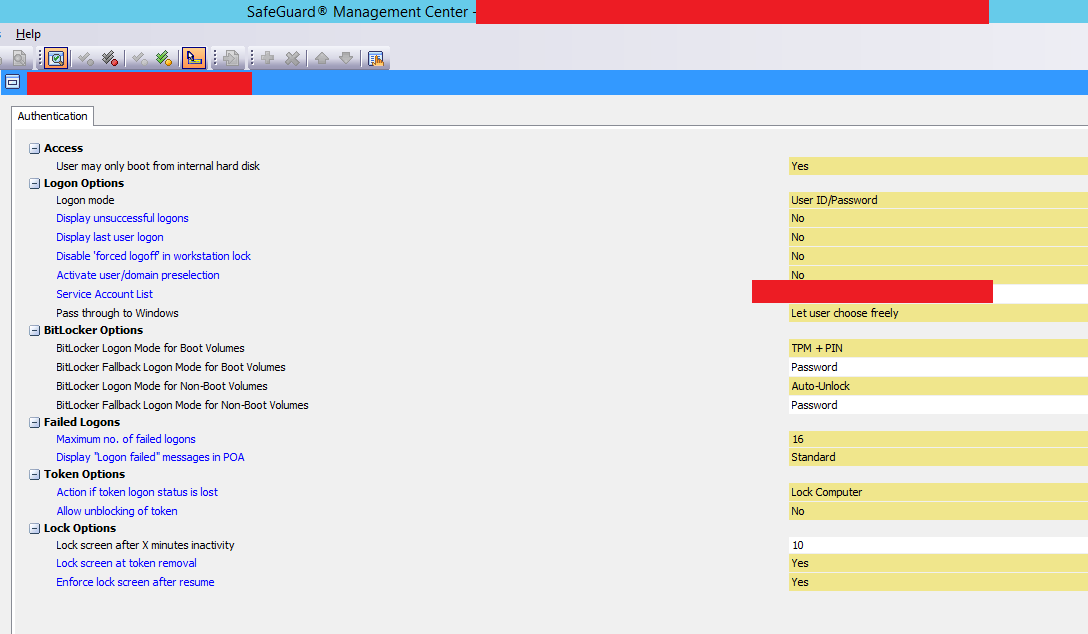Click Maximum no. of failed logons link
Screen dimensions: 1088x634
[126, 439]
